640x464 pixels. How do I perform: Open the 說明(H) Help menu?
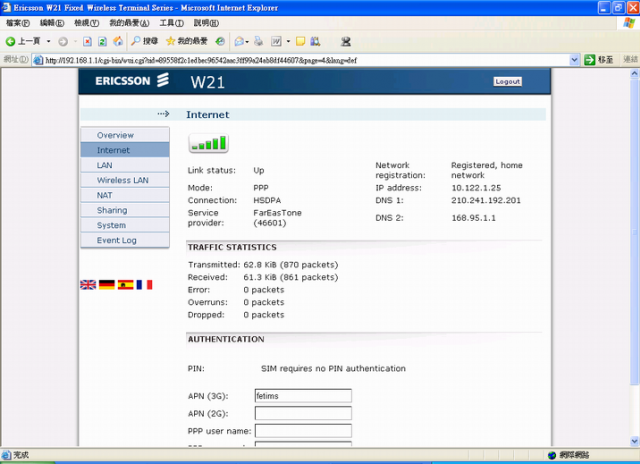click(x=206, y=23)
